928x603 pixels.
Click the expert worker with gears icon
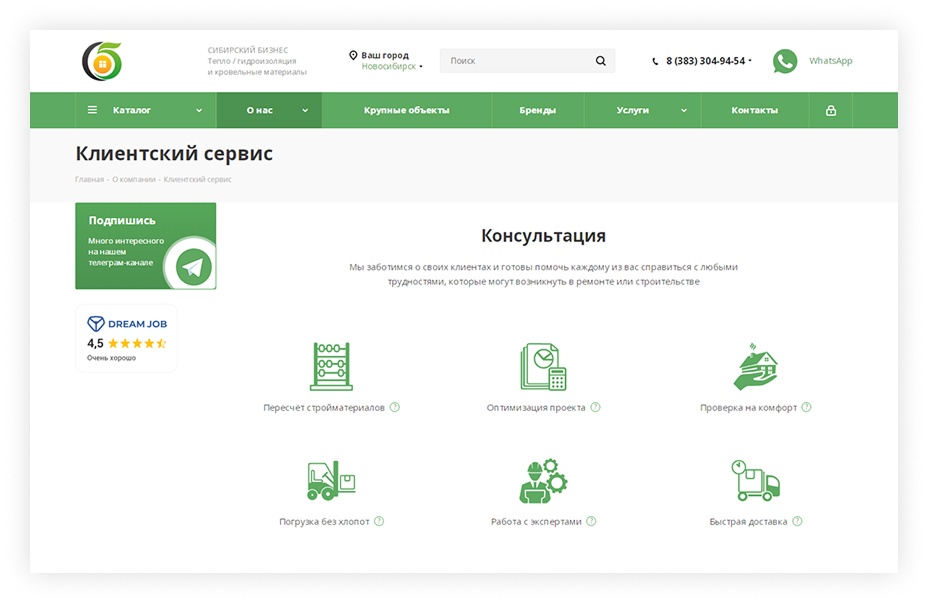pyautogui.click(x=543, y=481)
